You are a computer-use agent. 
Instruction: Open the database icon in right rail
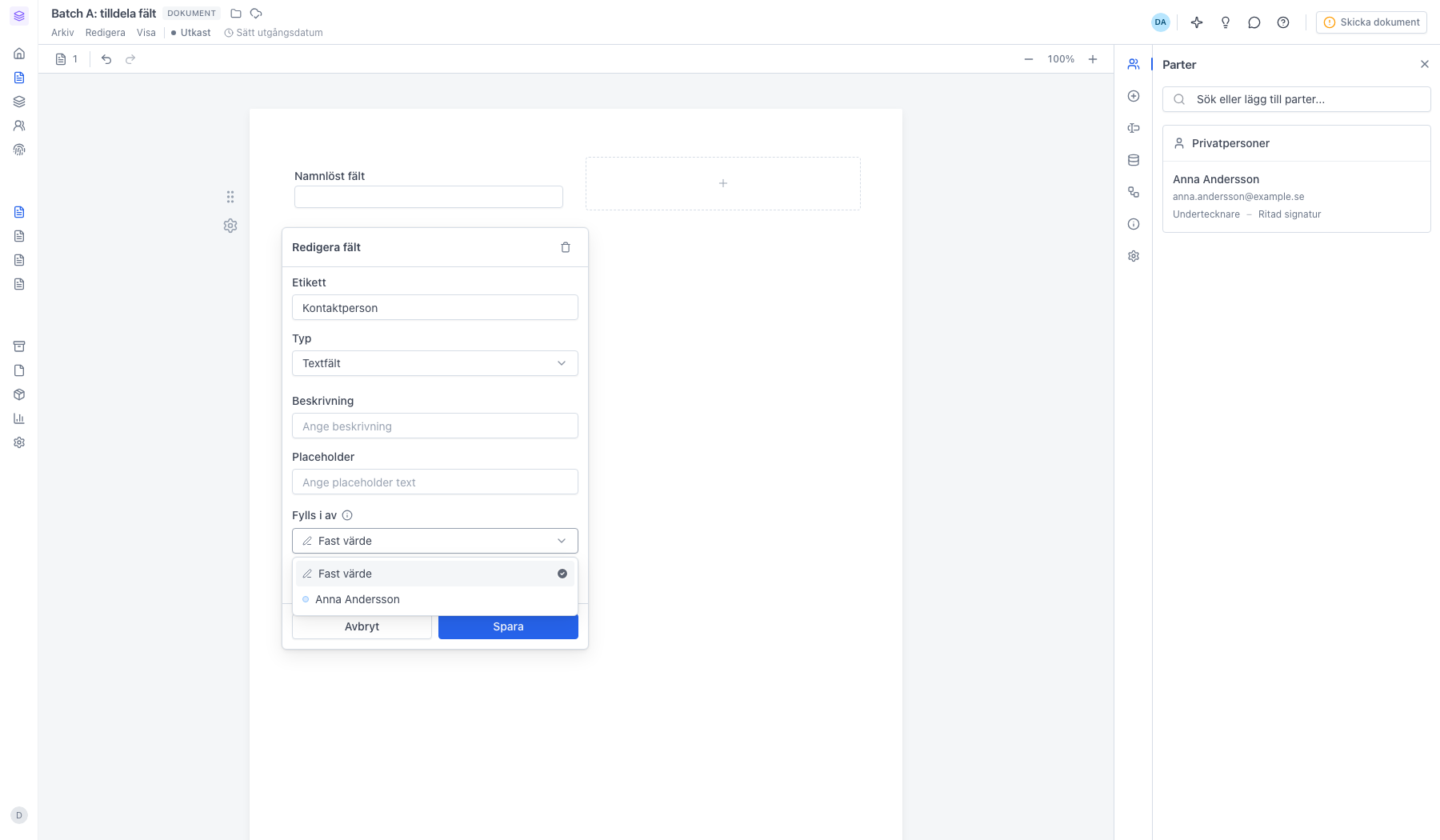(1134, 160)
